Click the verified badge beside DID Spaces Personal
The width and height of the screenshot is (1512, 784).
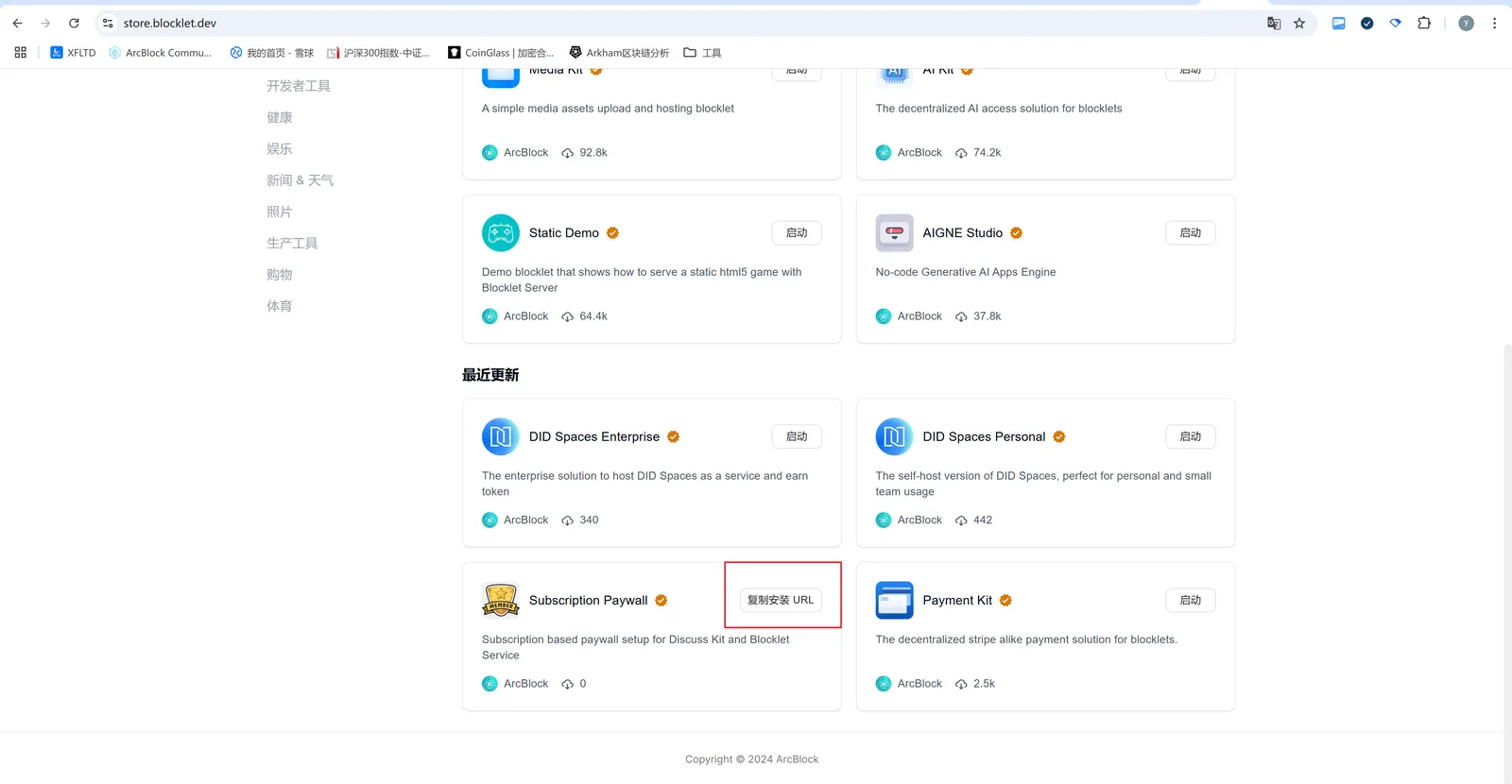click(x=1058, y=436)
